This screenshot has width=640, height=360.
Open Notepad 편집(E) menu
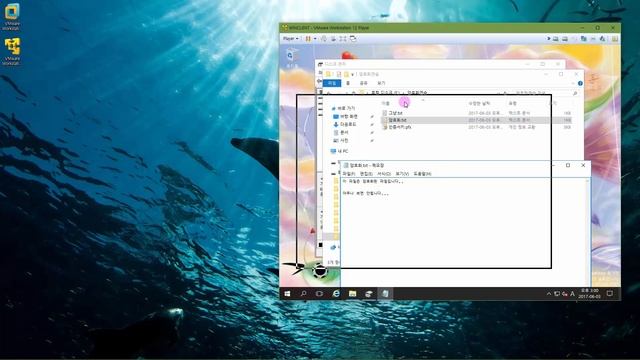coord(366,173)
